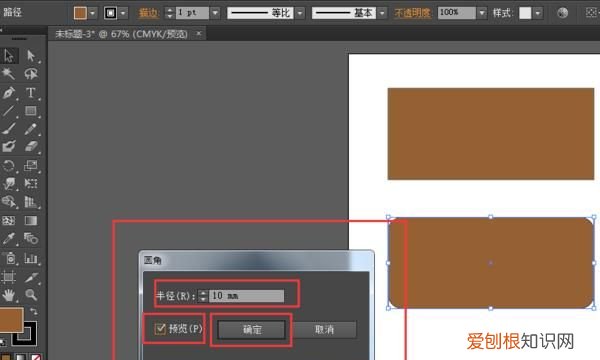Click the opacity 100% input field
The image size is (600, 360).
[x=457, y=13]
